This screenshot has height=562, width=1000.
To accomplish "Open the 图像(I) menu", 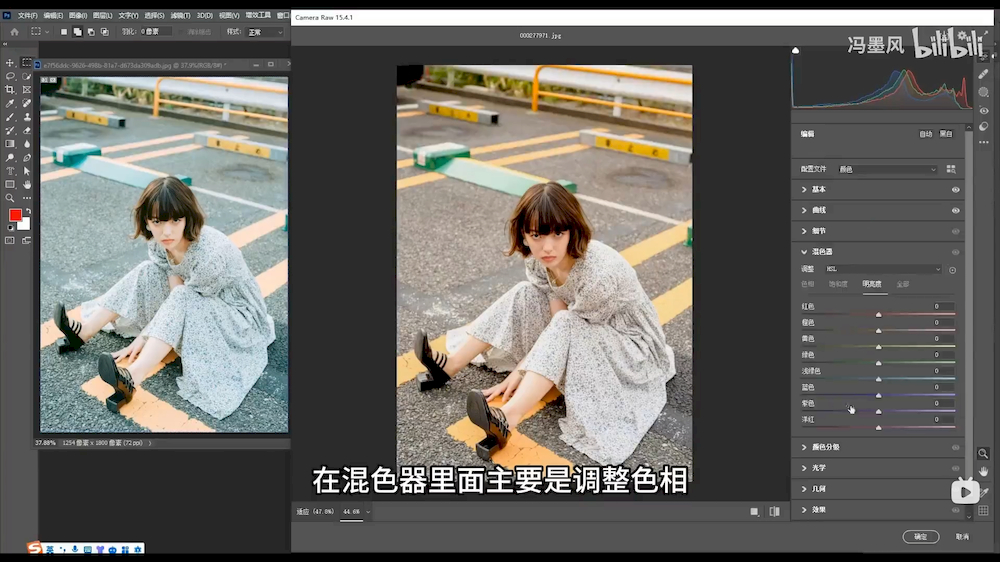I will coord(77,15).
